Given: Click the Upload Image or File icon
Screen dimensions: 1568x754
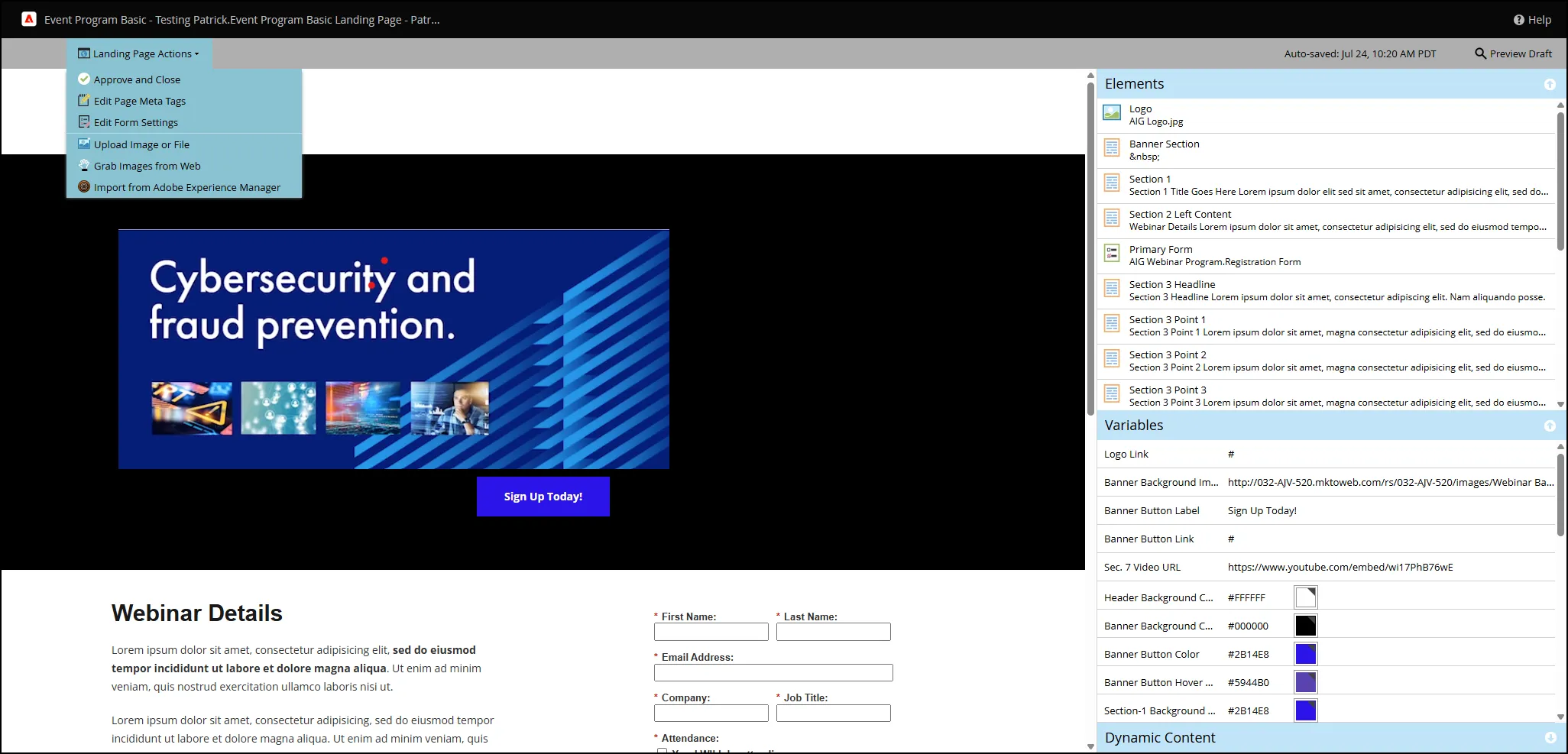Looking at the screenshot, I should pos(84,144).
